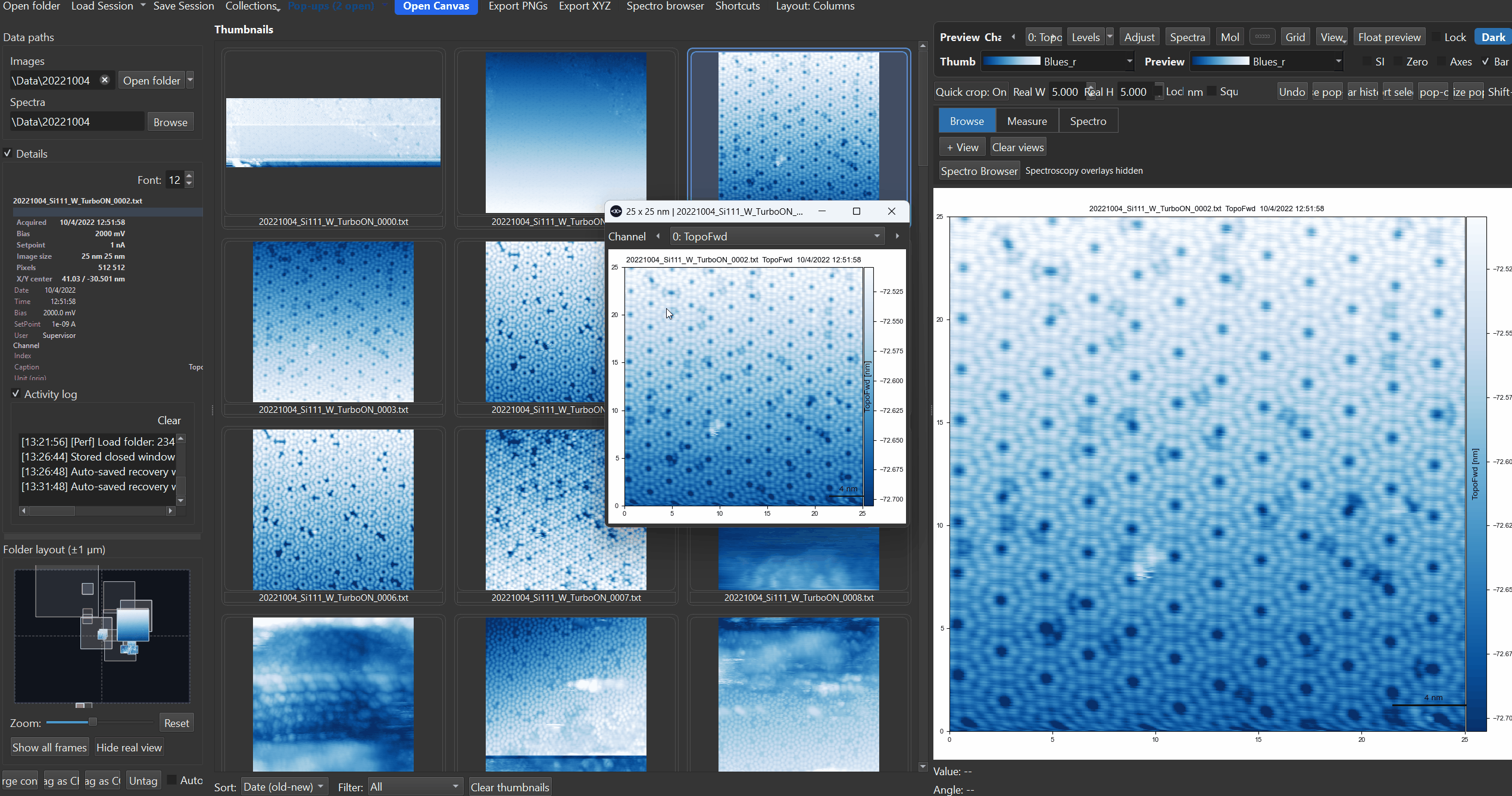Open the Mol overlay panel
1512x796 pixels.
point(1230,36)
